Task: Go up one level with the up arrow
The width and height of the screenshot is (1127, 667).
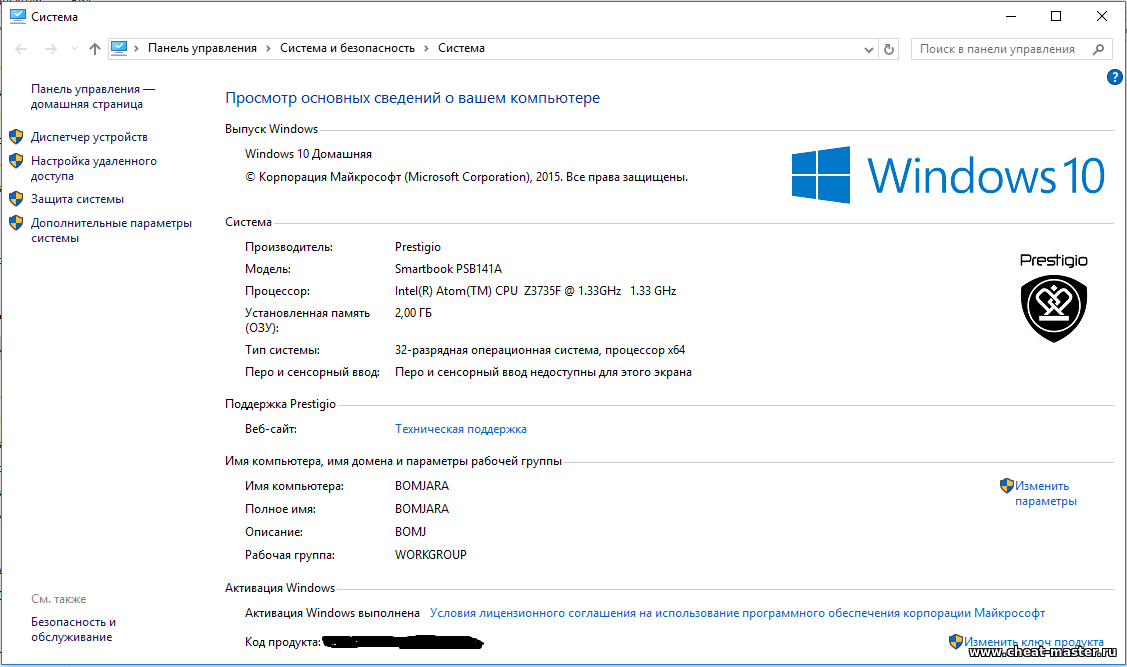Action: (x=95, y=49)
